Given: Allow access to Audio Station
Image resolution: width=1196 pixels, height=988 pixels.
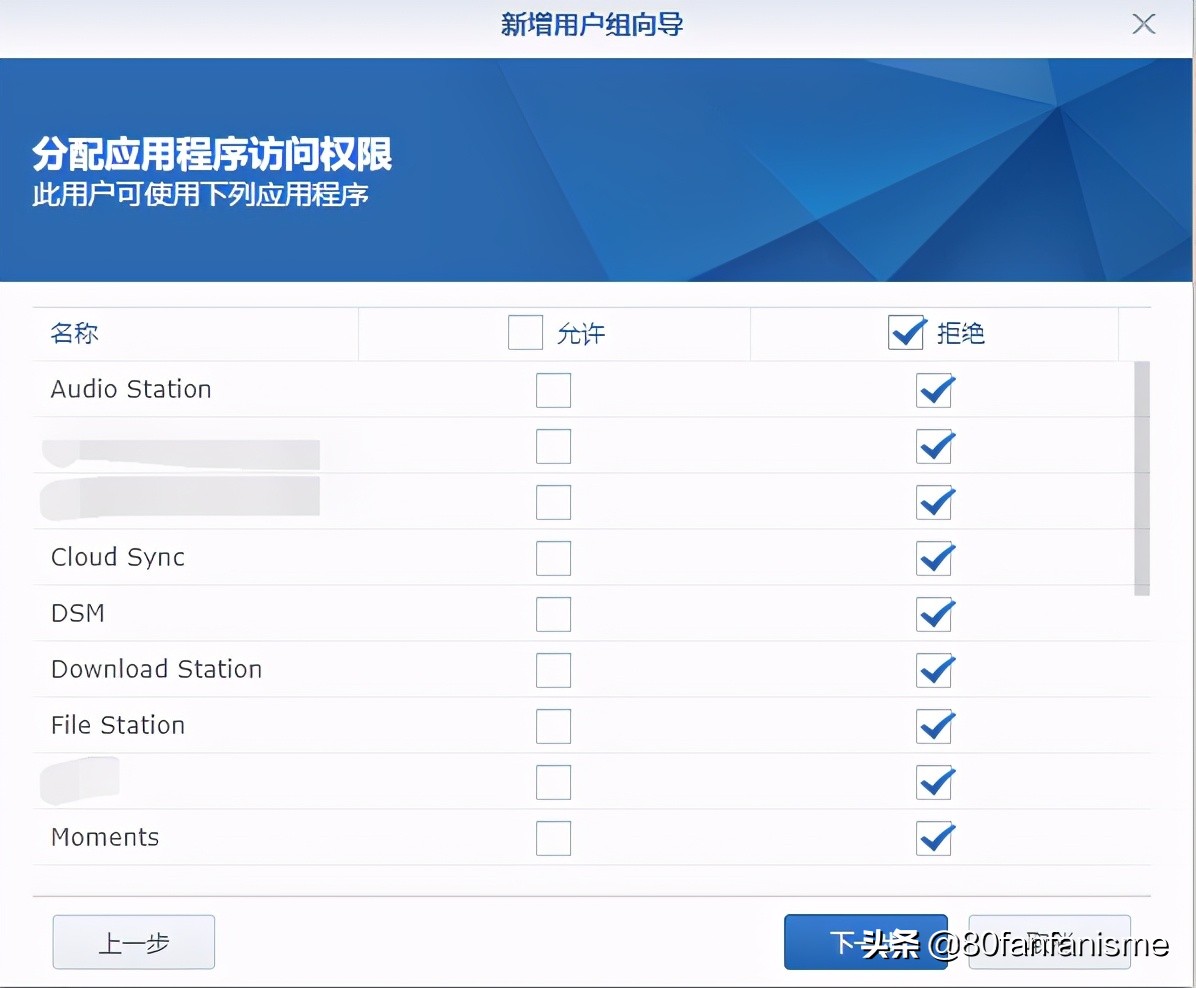Looking at the screenshot, I should coord(553,390).
